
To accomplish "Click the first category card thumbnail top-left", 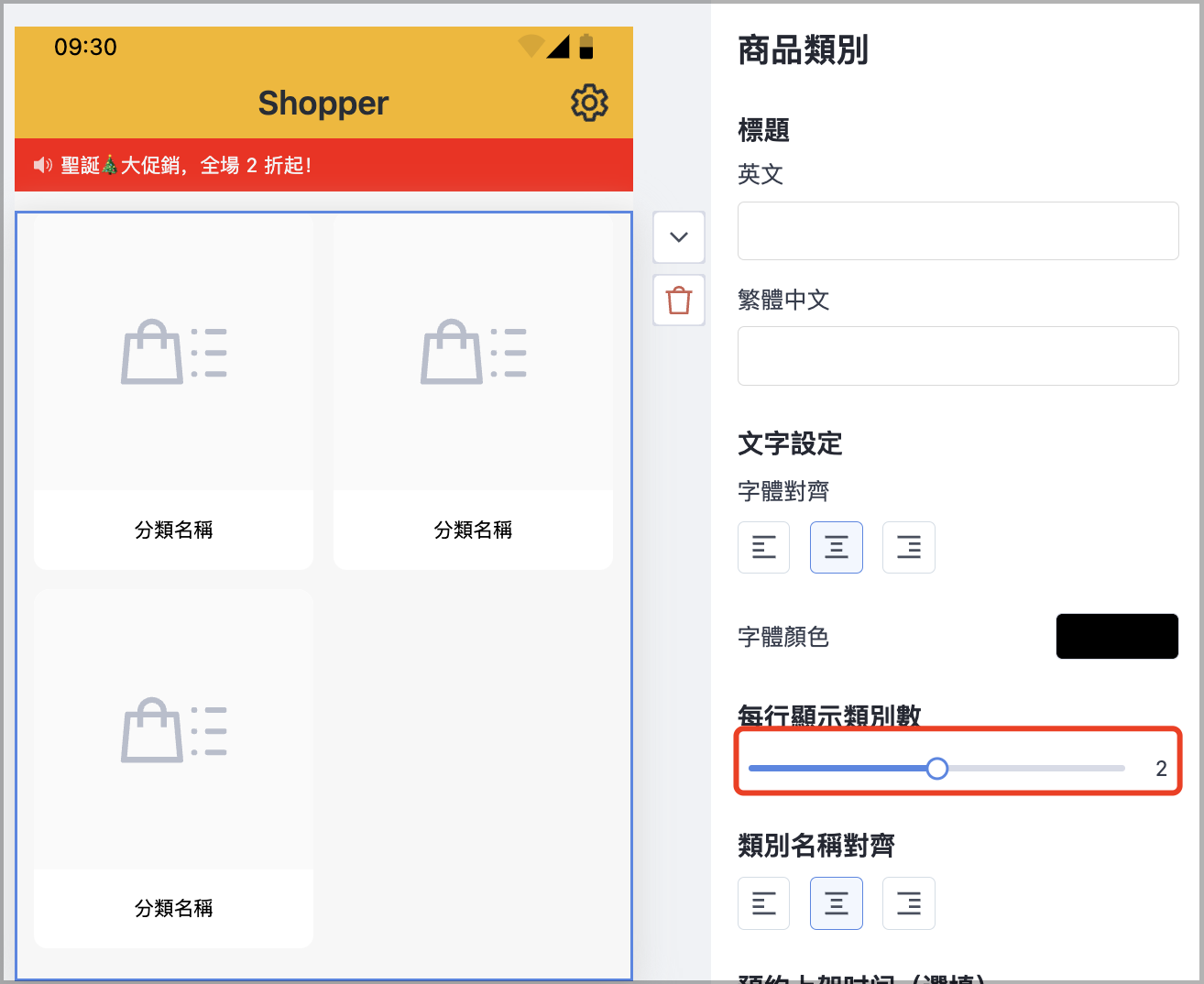I will (174, 352).
